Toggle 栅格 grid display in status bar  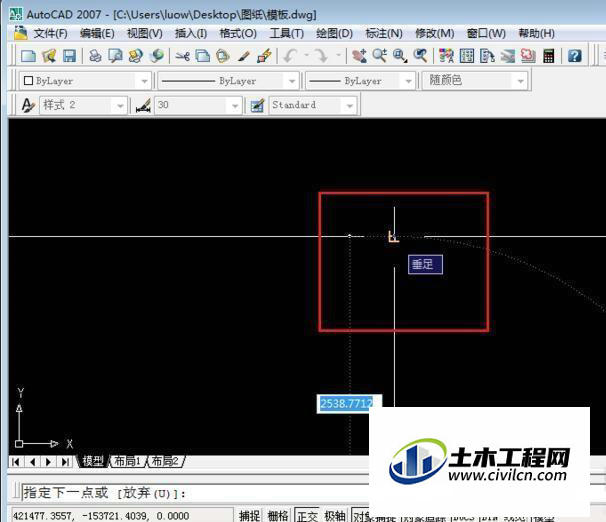(x=278, y=516)
